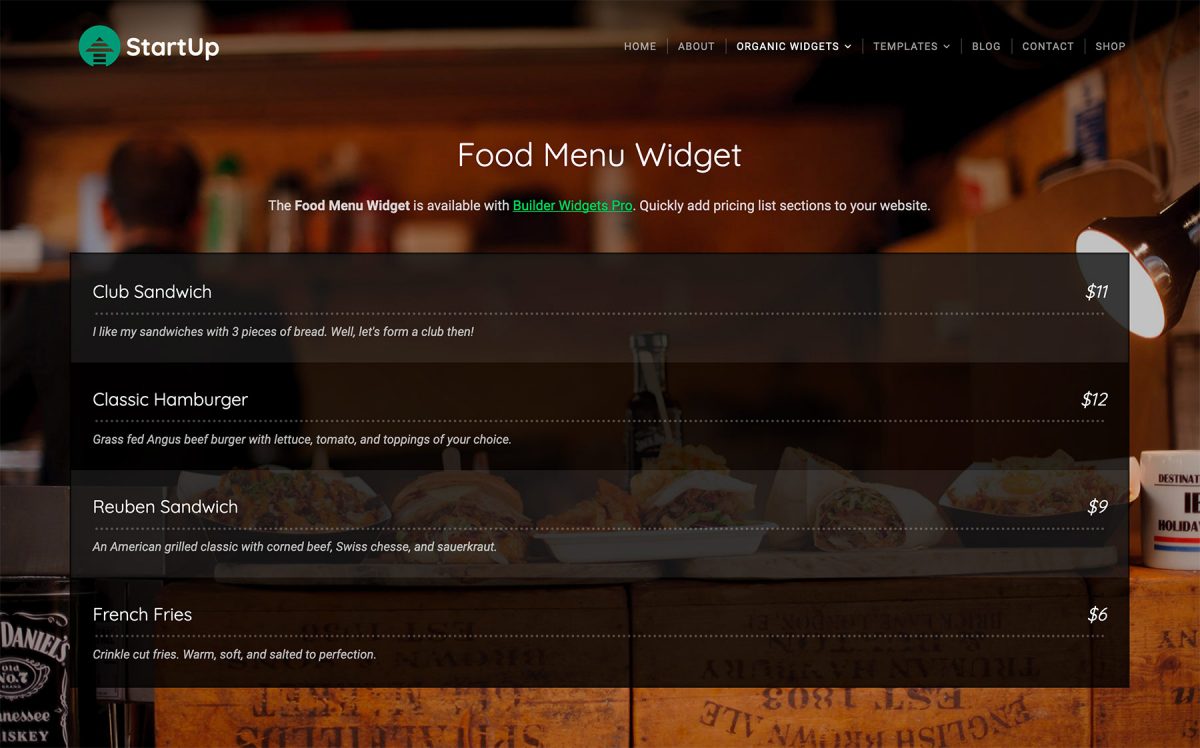Open the Organic Widgets menu item

coord(788,46)
